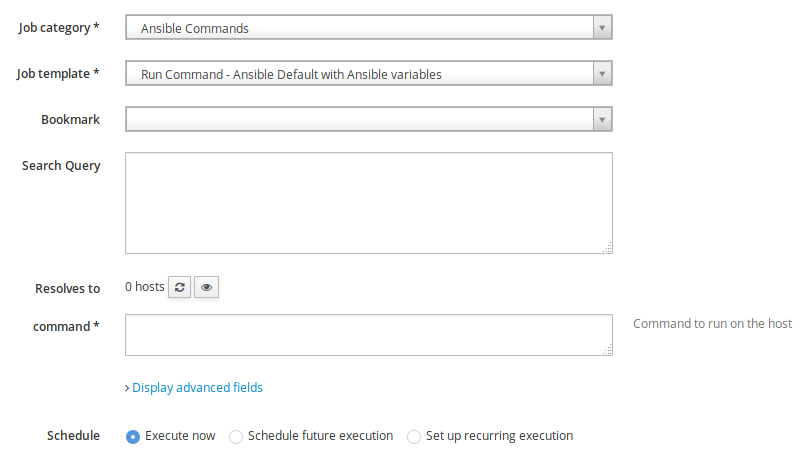Click the Run Command template selected value
Screen dimensions: 809x465
pos(292,74)
